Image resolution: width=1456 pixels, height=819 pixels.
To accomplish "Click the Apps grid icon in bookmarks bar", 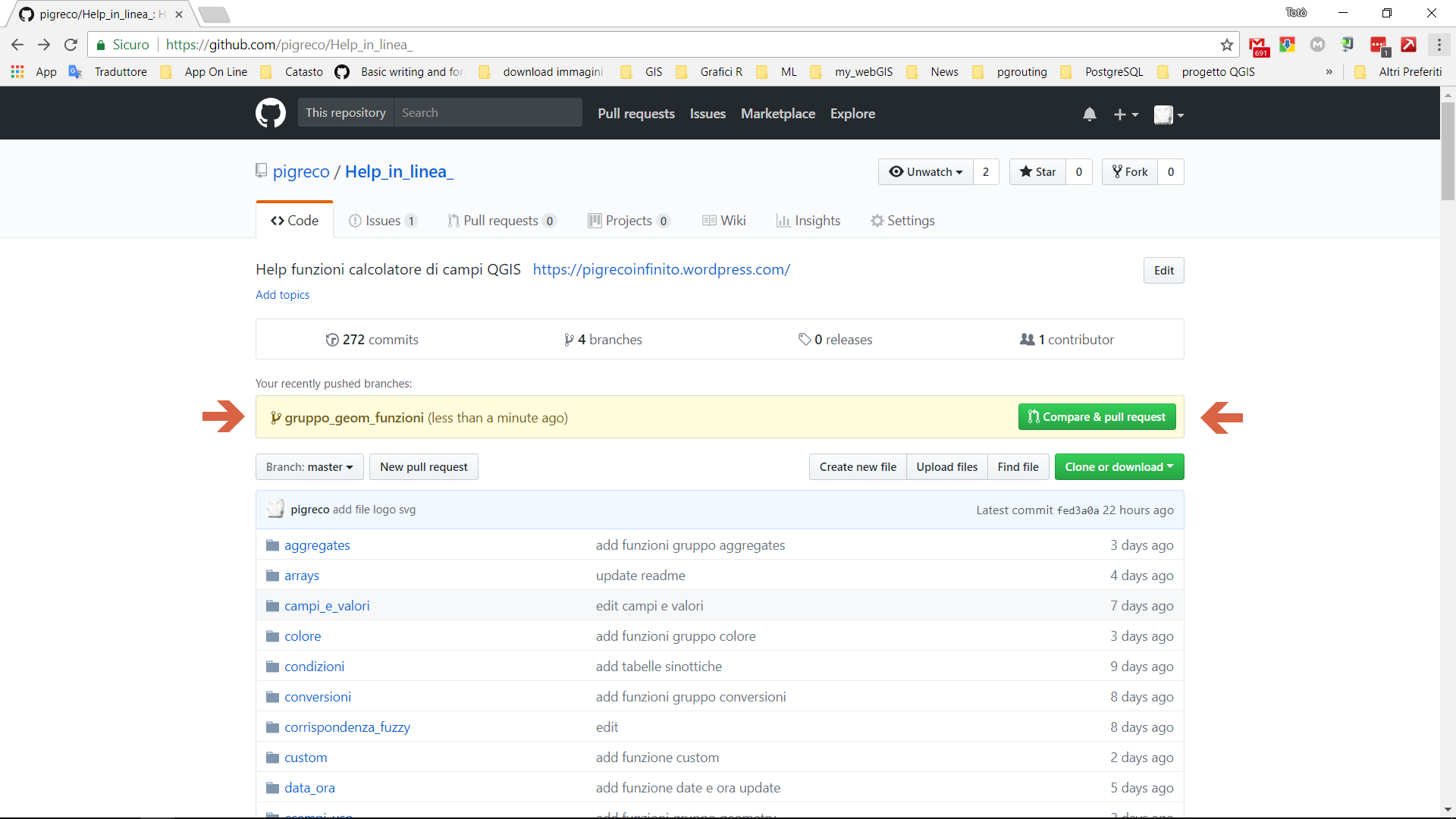I will 17,72.
